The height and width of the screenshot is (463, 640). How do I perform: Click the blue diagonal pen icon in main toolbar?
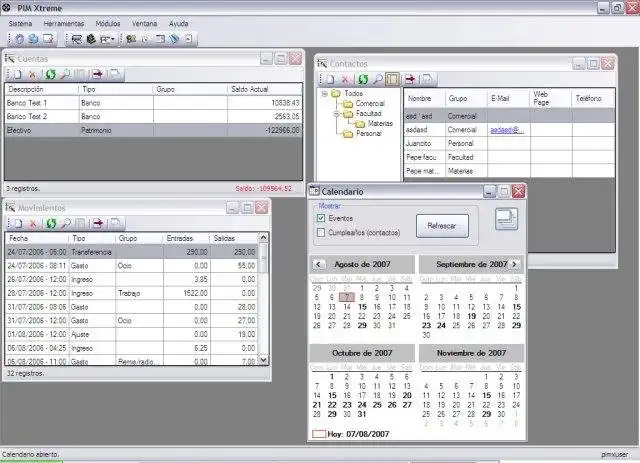point(174,39)
